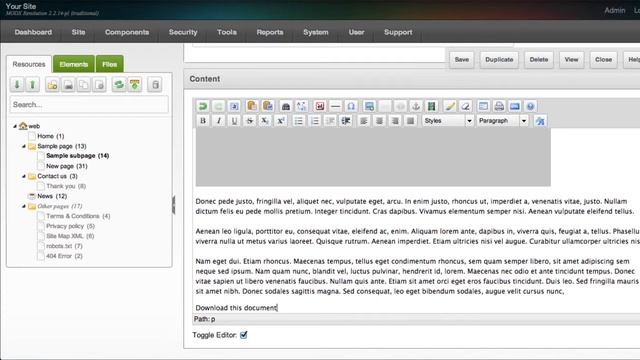Apply strikethrough formatting
Image resolution: width=640 pixels, height=360 pixels.
[249, 121]
